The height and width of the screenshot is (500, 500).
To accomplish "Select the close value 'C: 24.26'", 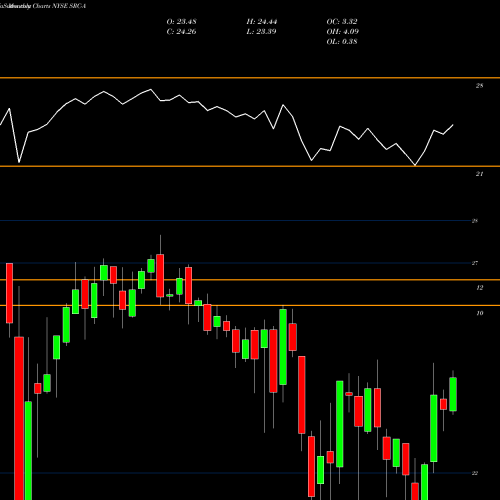I will pos(181,32).
